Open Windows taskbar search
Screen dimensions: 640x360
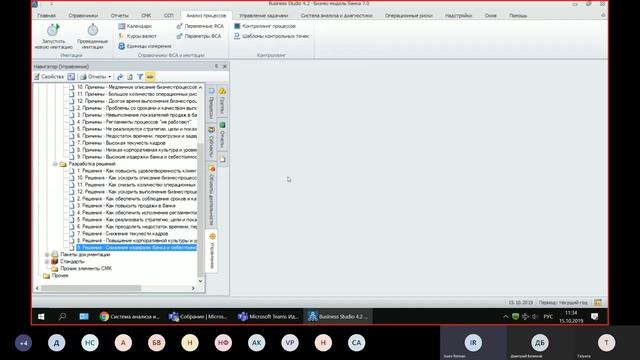(62, 316)
